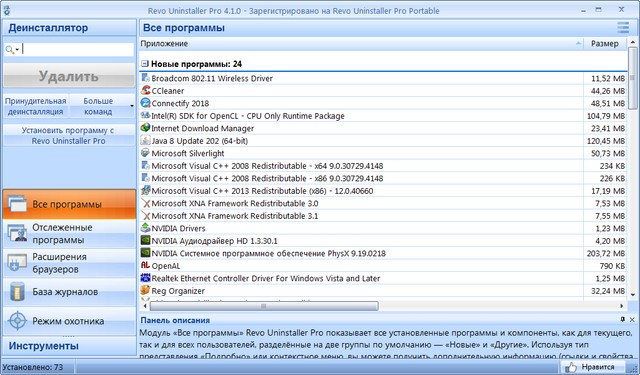Click Установить программу с Revo Uninstaller Pro
Image resolution: width=640 pixels, height=375 pixels.
[69, 135]
